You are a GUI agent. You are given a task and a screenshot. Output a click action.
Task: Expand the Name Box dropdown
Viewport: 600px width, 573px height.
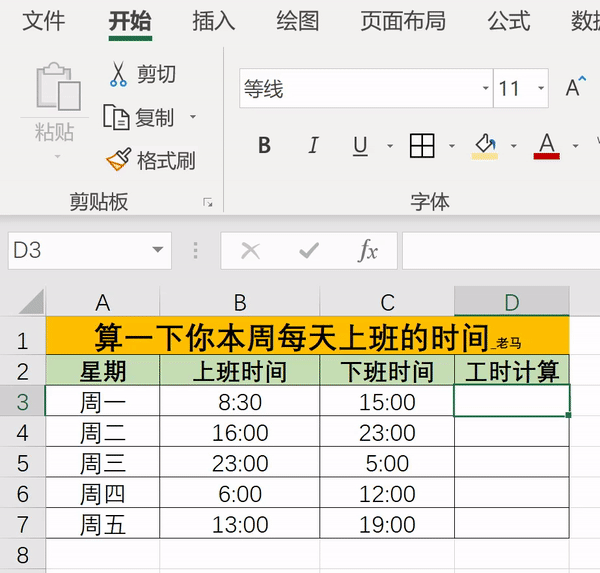coord(158,250)
